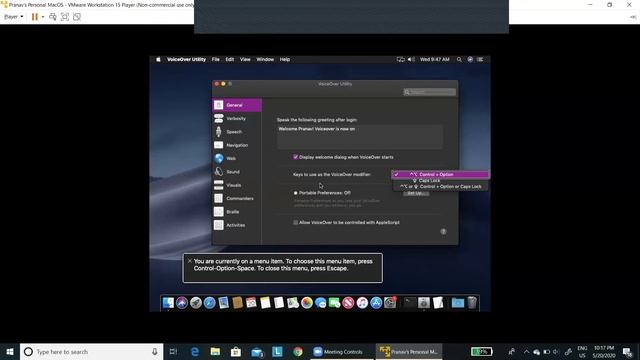Open the Window menu
The height and width of the screenshot is (360, 640).
click(x=265, y=60)
